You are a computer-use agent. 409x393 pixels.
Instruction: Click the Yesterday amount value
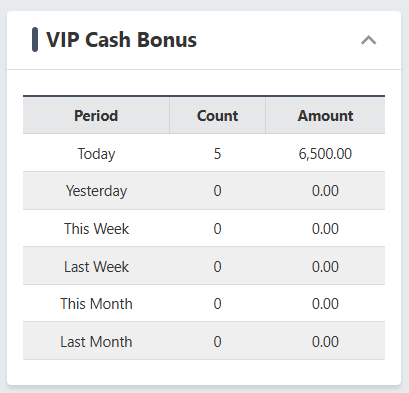325,191
